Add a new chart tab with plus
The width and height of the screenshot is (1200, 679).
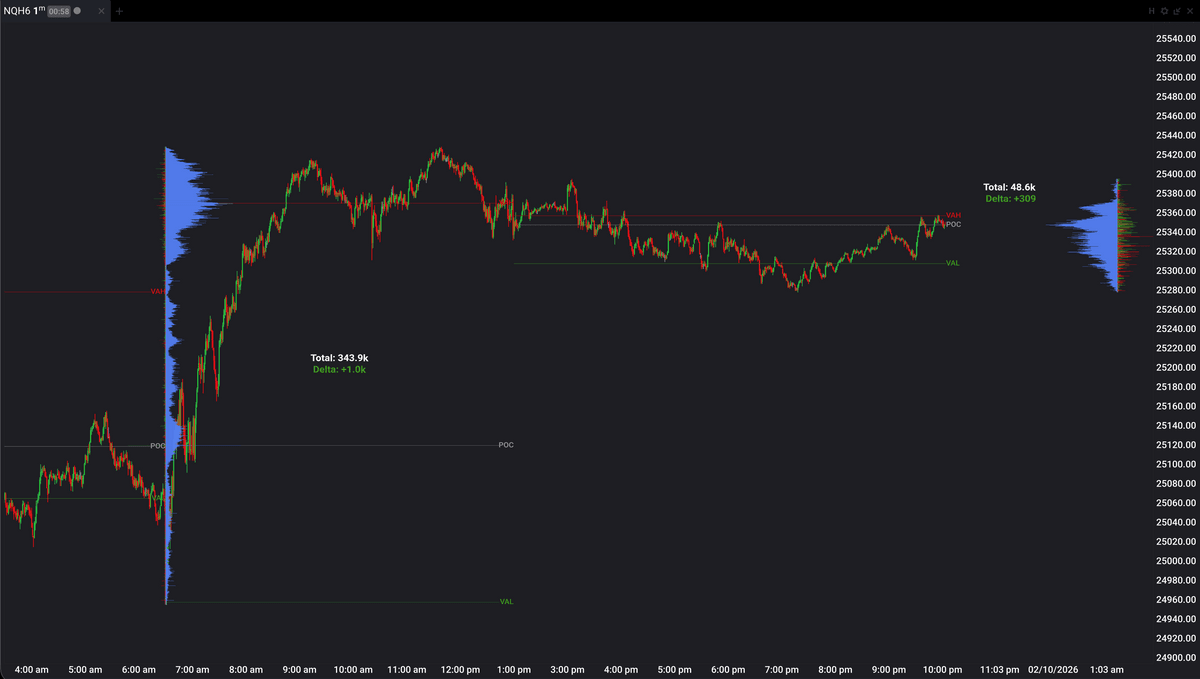pyautogui.click(x=119, y=11)
